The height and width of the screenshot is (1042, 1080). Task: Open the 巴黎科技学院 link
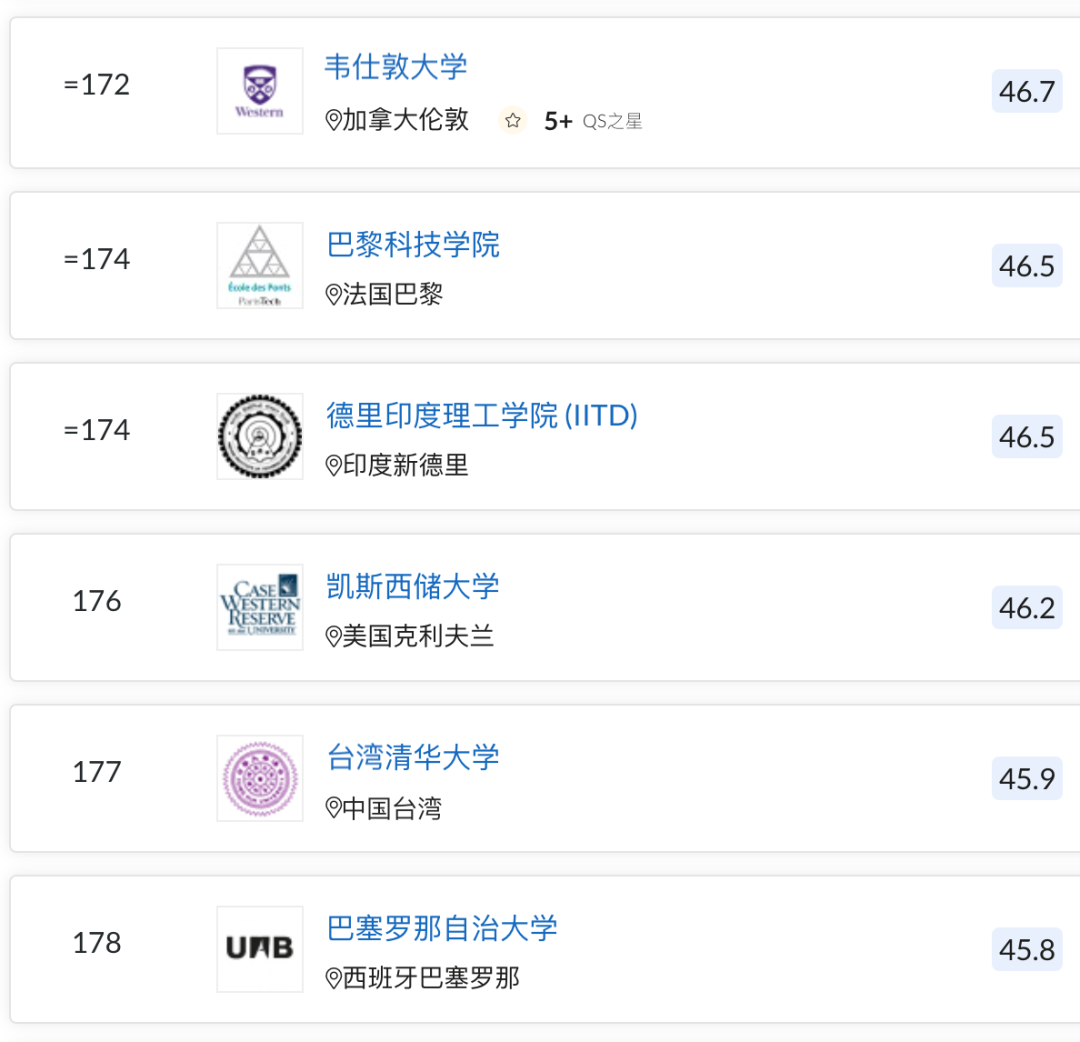tap(413, 245)
